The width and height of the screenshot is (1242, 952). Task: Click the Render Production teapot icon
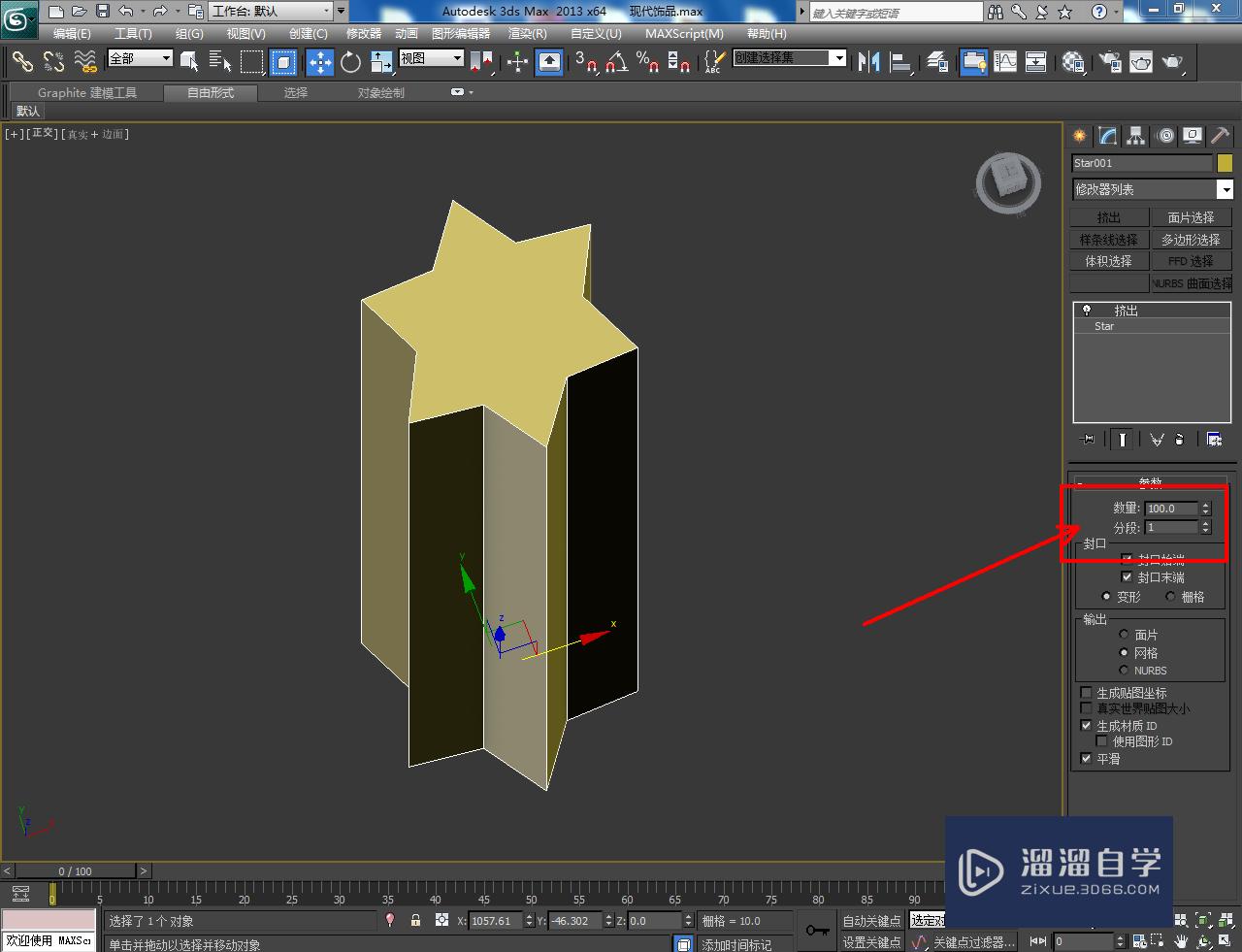pos(1173,61)
